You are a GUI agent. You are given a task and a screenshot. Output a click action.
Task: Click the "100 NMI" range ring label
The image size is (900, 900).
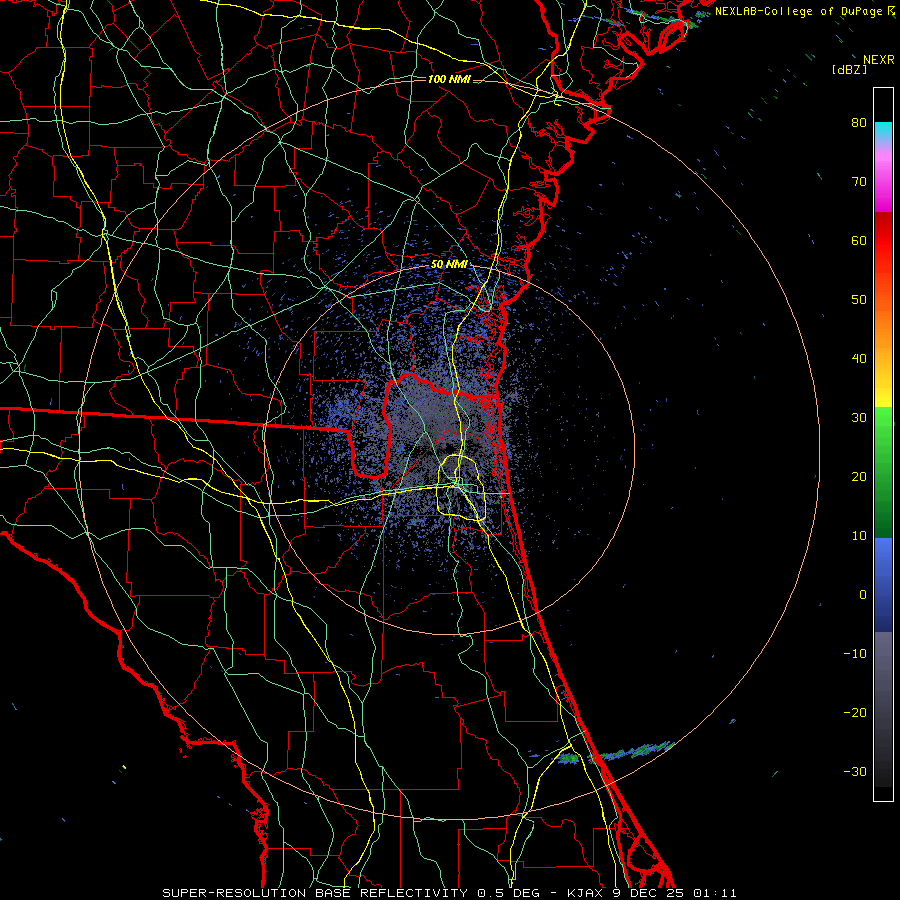[449, 79]
